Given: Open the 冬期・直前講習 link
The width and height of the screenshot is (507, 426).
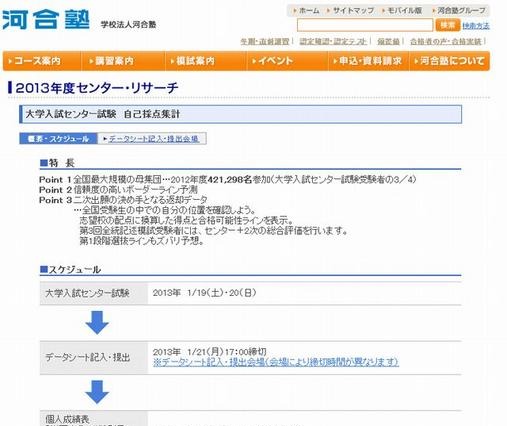Looking at the screenshot, I should (x=265, y=42).
